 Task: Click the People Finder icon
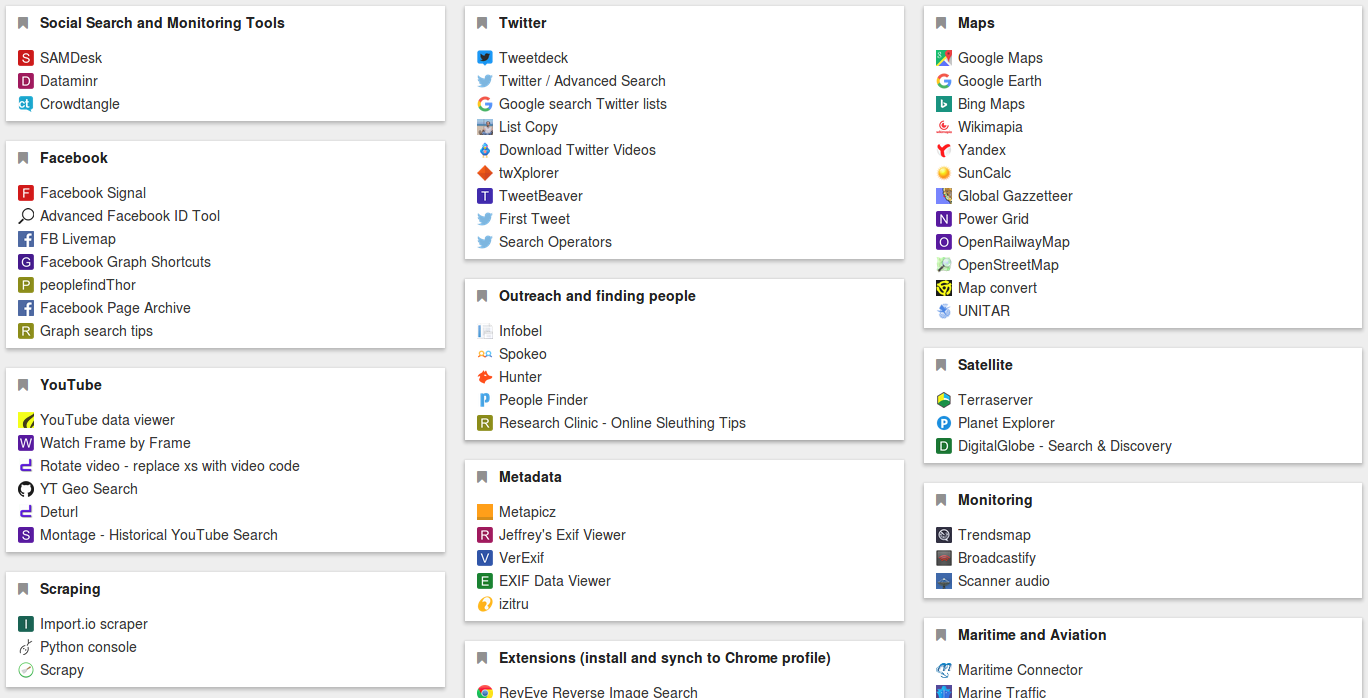(x=485, y=400)
